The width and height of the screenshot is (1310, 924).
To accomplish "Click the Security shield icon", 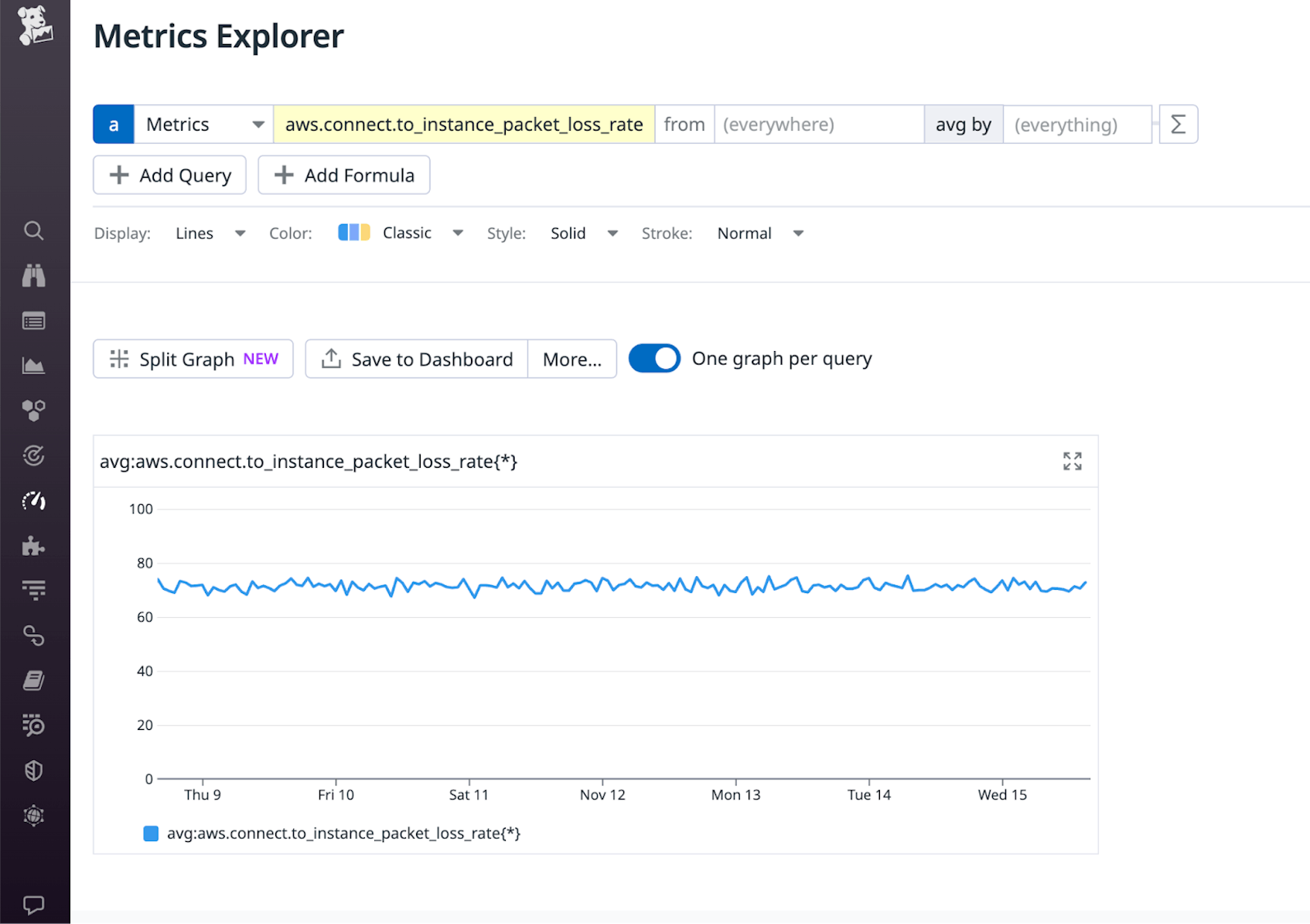I will (x=34, y=769).
